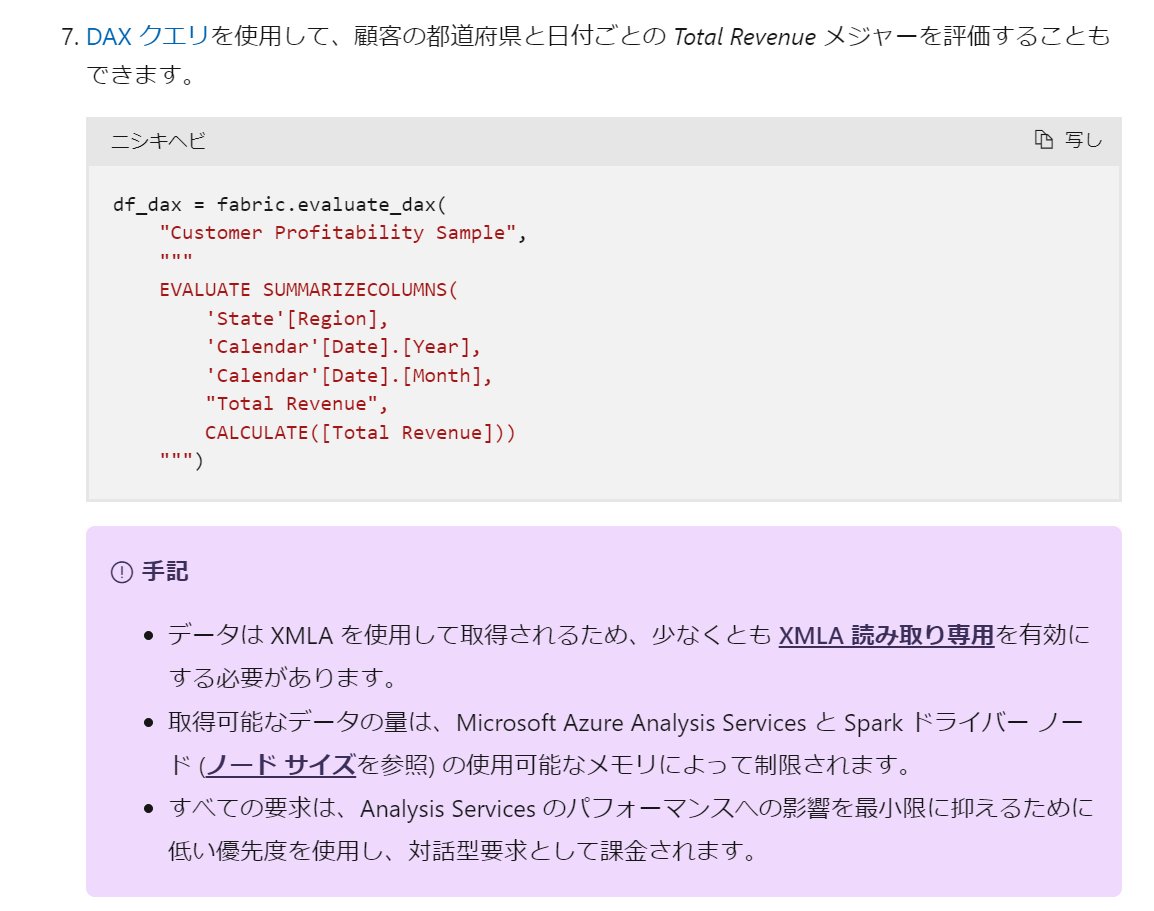Click the EVALUATE SUMMARIZECOLUMNS( line
This screenshot has height=911, width=1154.
(308, 290)
